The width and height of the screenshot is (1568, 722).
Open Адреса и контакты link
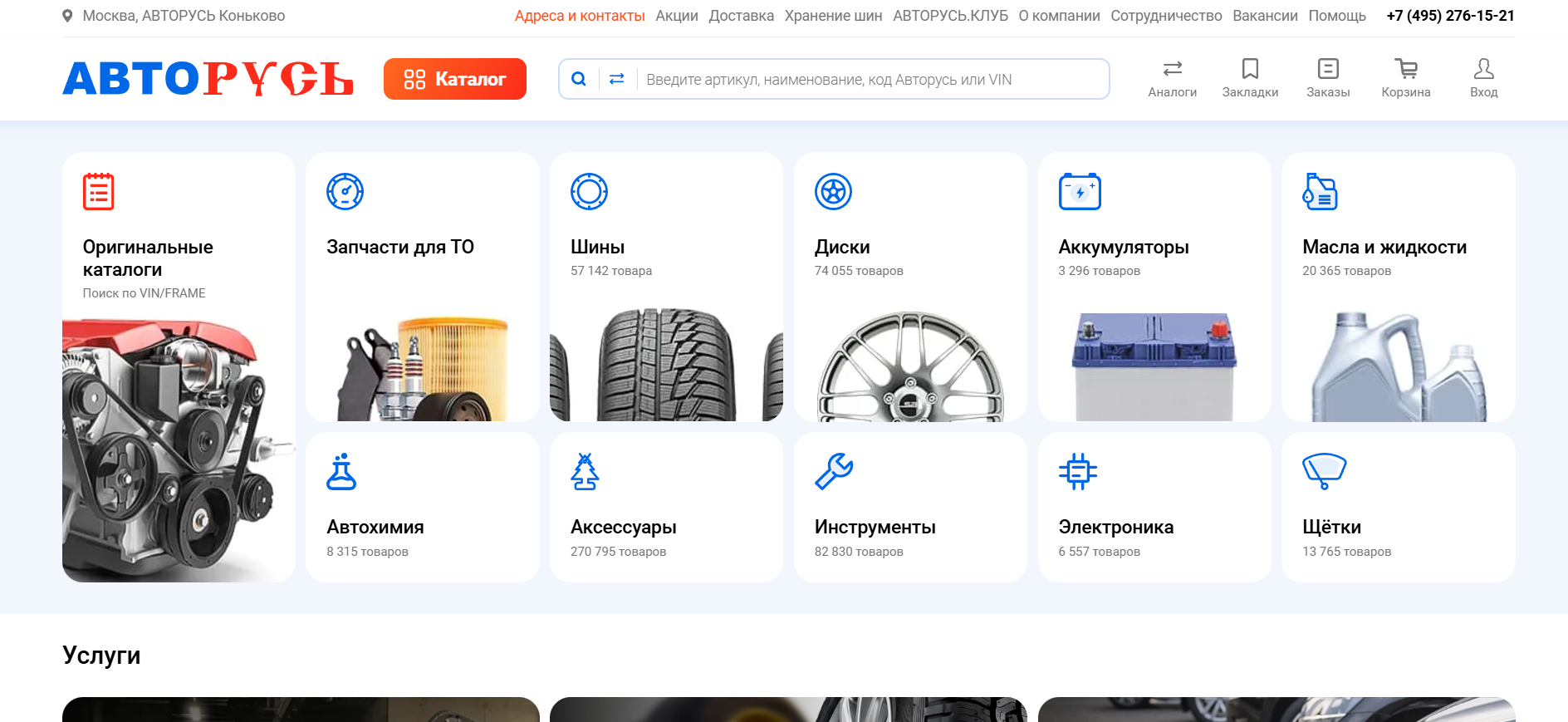[x=580, y=16]
